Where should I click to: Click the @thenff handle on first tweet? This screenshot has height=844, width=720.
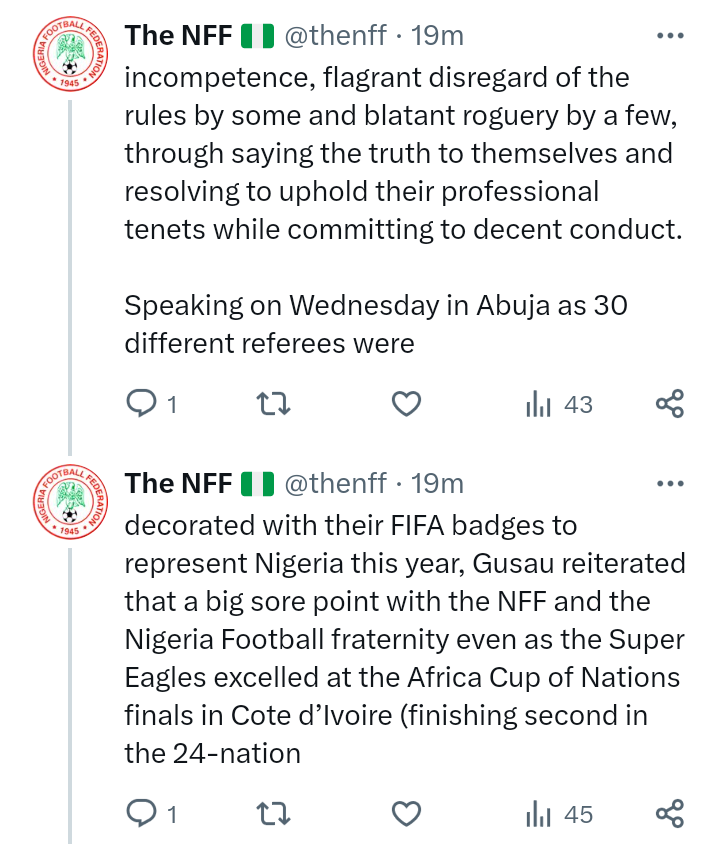[335, 36]
